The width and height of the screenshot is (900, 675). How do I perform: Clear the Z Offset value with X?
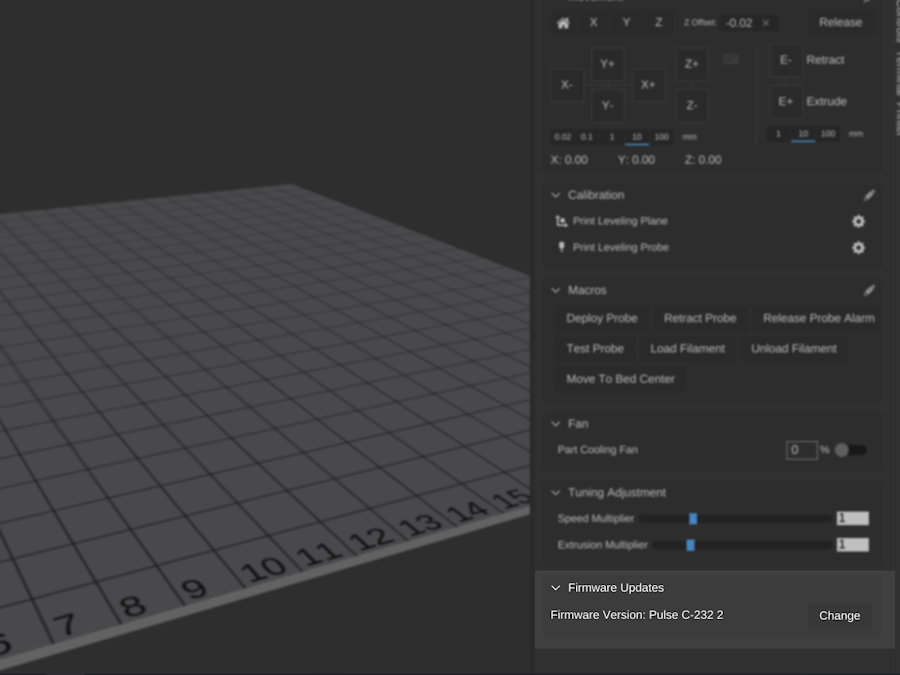pyautogui.click(x=766, y=23)
